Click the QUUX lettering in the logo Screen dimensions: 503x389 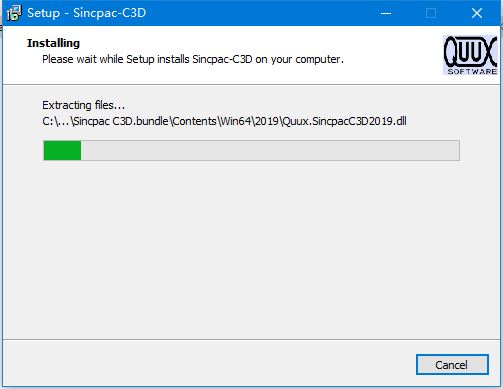(x=470, y=52)
